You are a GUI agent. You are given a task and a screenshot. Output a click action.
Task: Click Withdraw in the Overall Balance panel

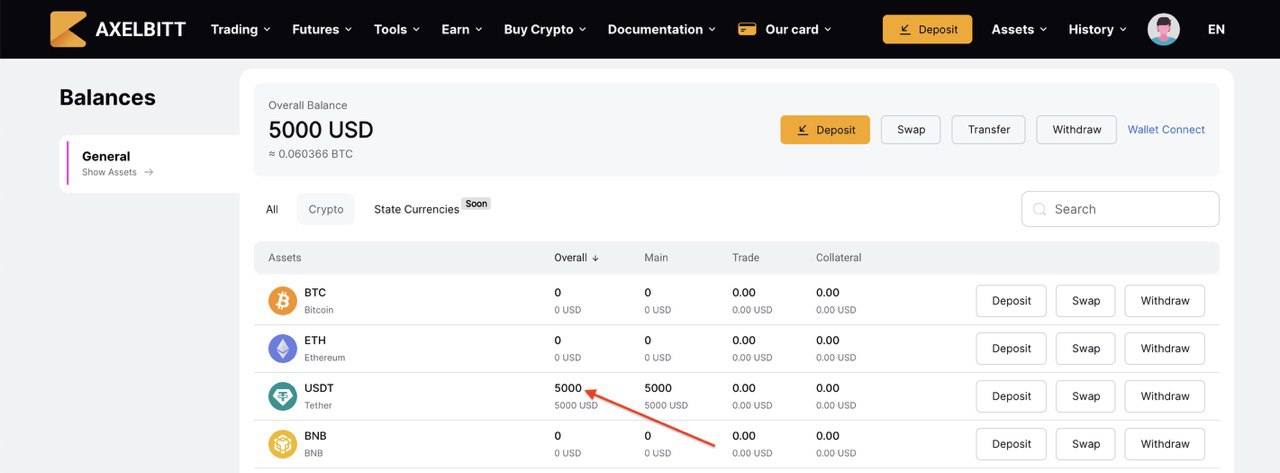click(1077, 130)
